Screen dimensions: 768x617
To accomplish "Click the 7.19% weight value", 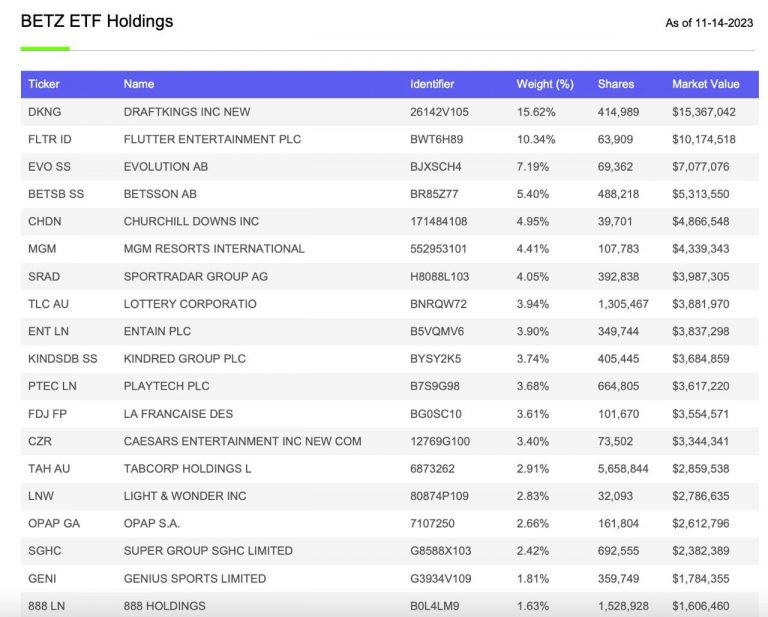I will tap(532, 167).
